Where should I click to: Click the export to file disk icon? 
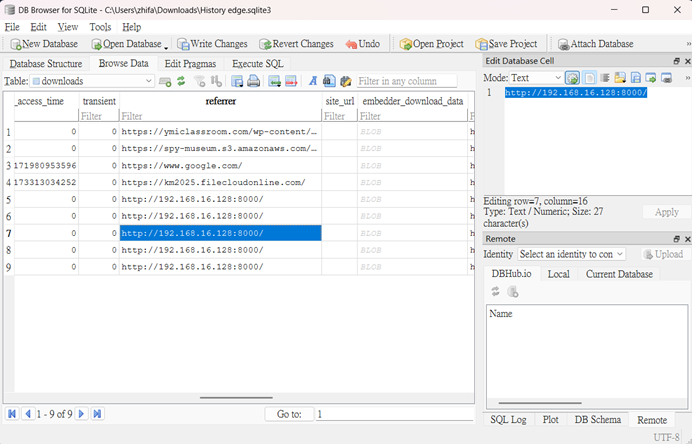[636, 78]
